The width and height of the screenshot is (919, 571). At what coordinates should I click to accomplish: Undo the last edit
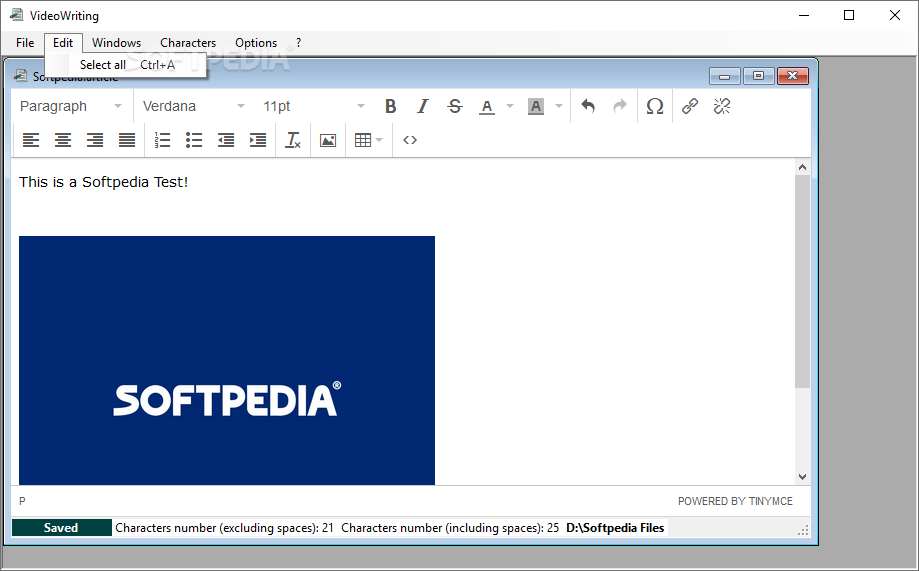[588, 106]
